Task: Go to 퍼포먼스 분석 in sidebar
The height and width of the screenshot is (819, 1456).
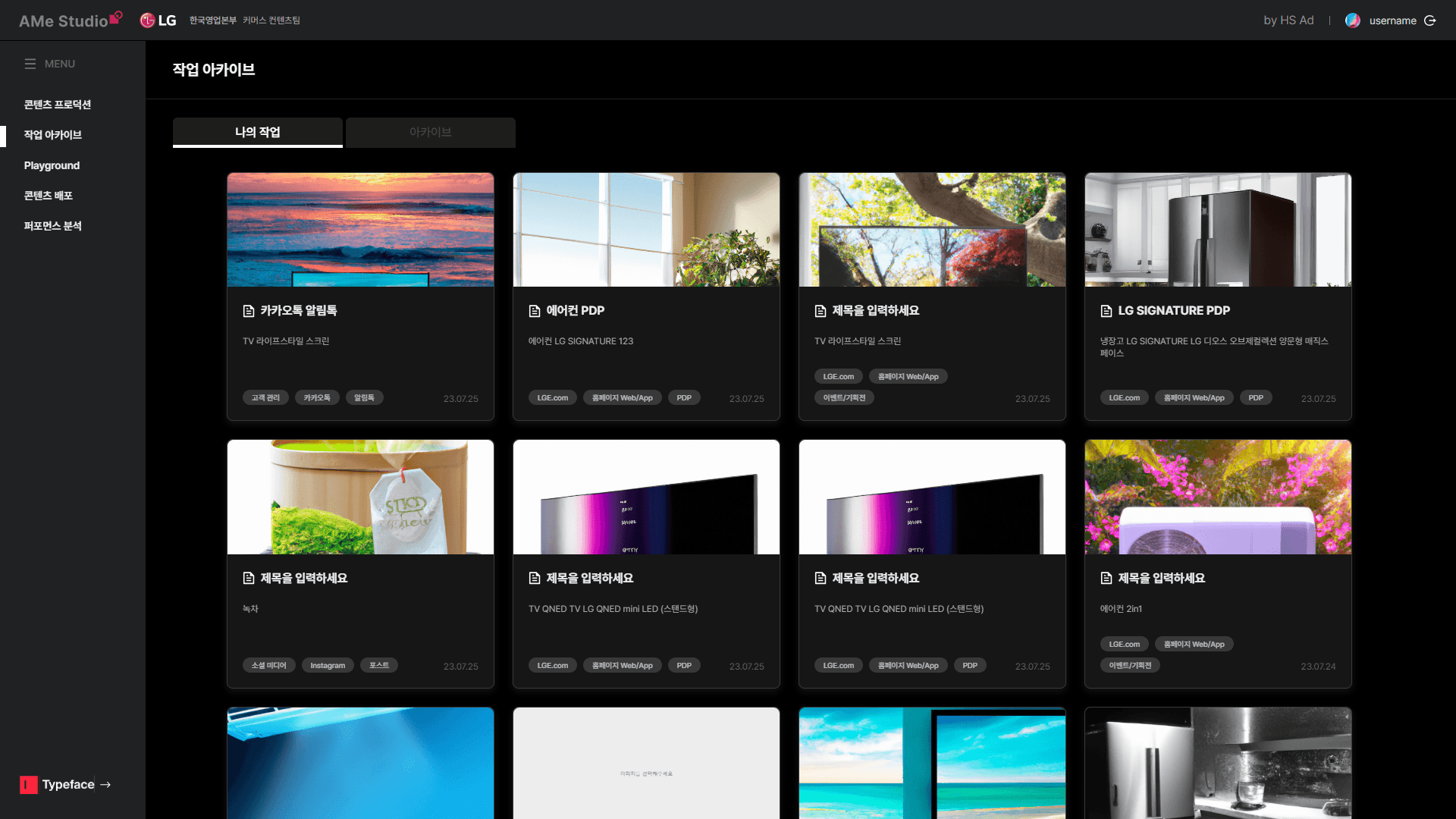Action: point(52,226)
